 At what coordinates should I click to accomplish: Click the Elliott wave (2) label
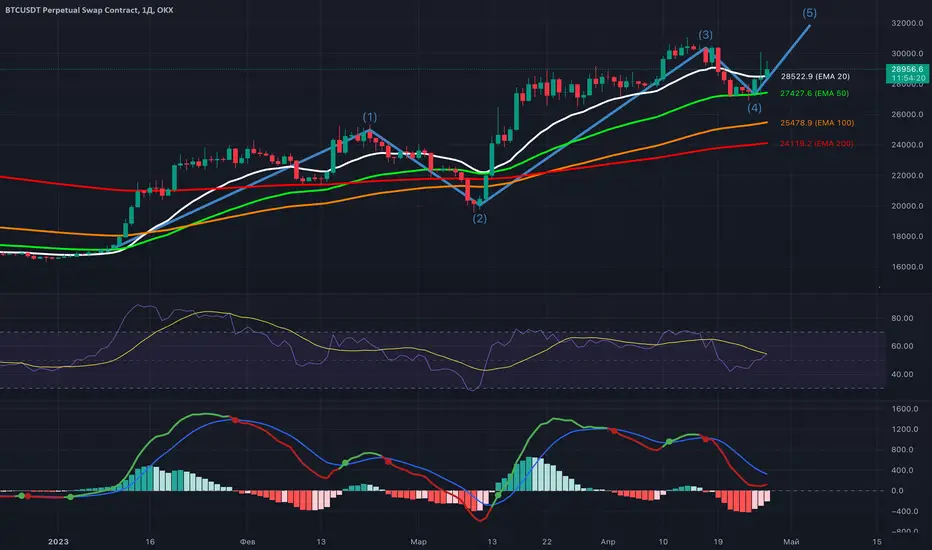pyautogui.click(x=480, y=219)
